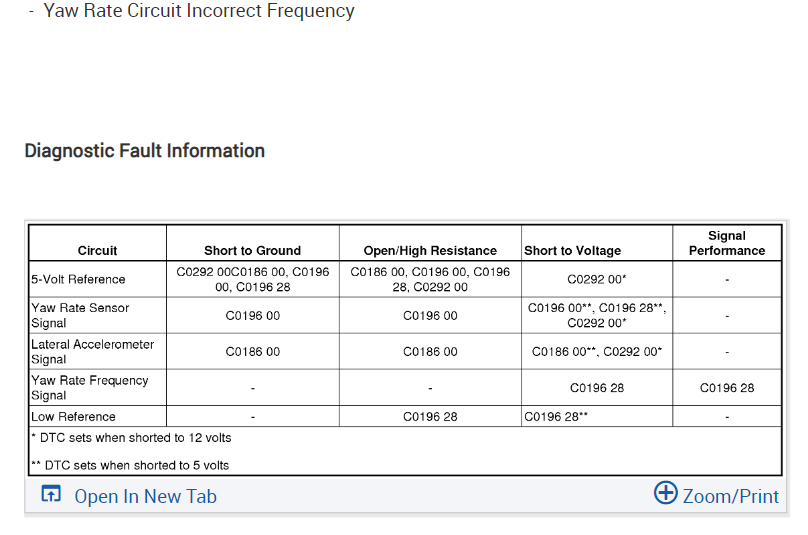This screenshot has height=535, width=808.
Task: Click the Circuit column header
Action: 97,251
